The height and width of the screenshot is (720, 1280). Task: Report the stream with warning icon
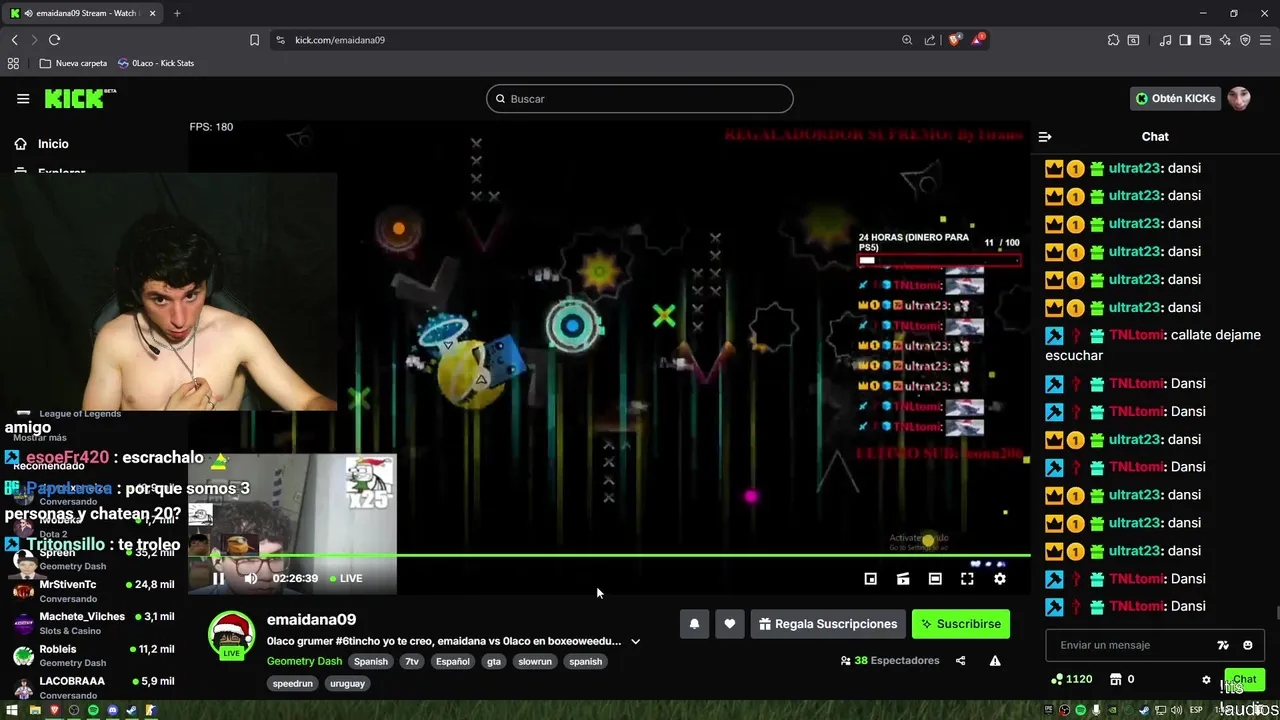point(995,661)
